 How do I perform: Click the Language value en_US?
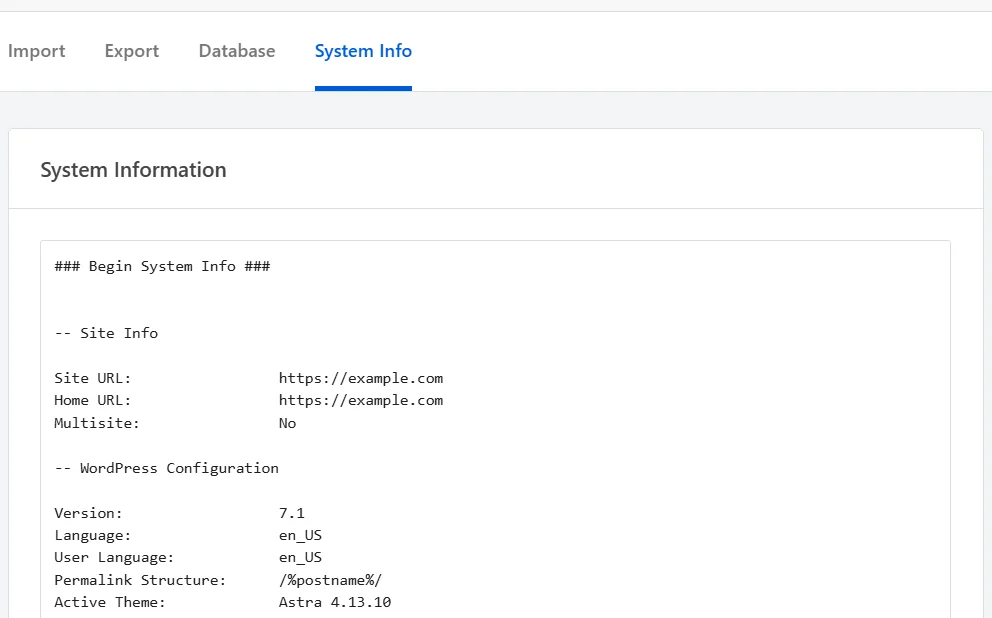tap(300, 535)
